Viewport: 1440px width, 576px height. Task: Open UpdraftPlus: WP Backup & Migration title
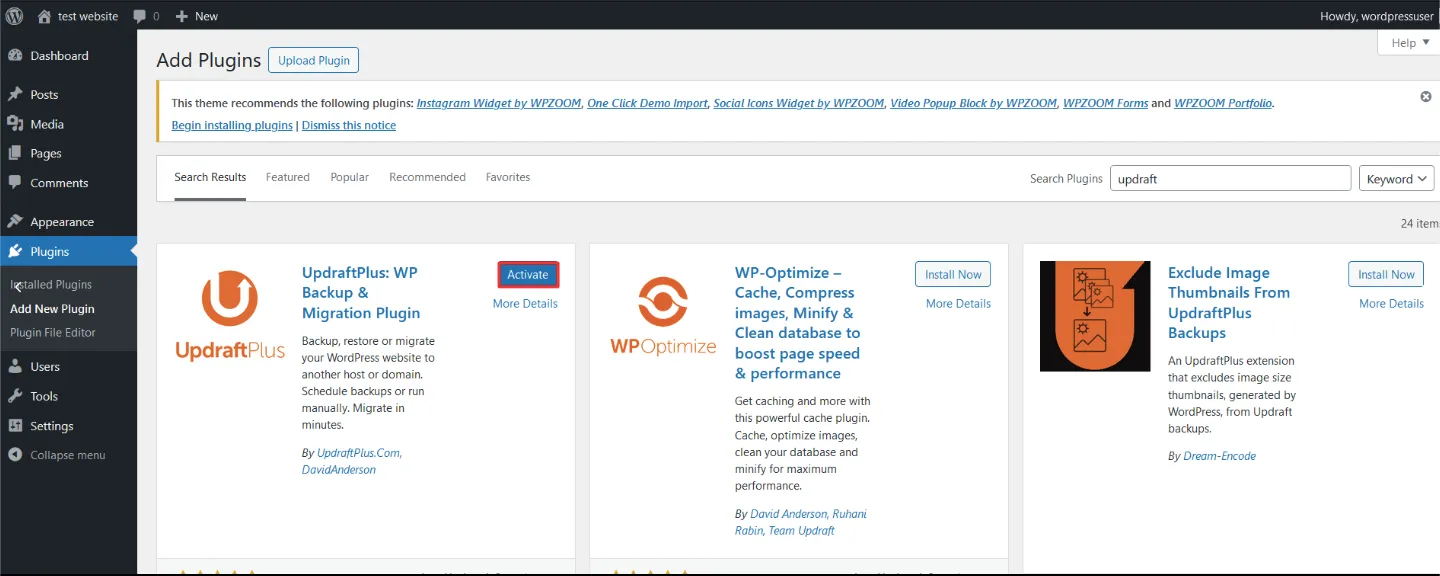pos(361,293)
